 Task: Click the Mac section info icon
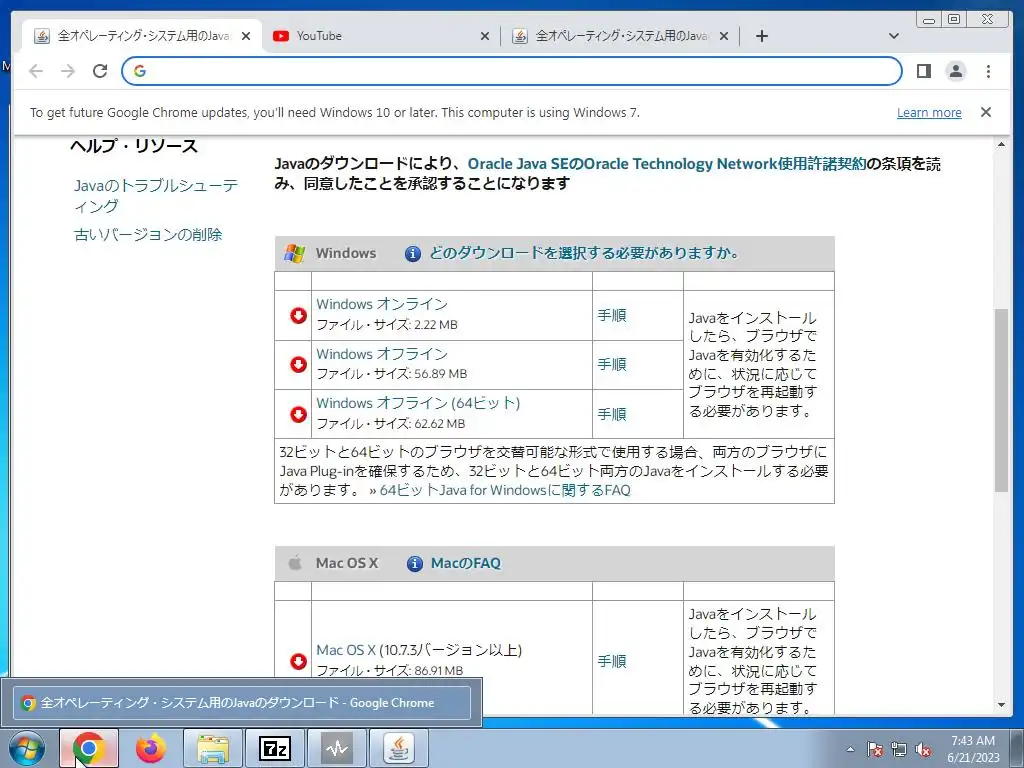pos(415,563)
